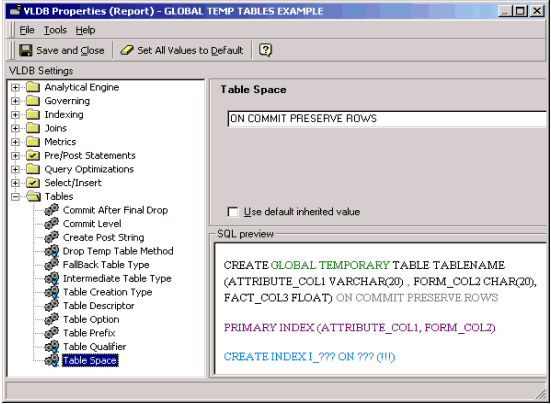Select the Drop Temp Table Method setting
551x404 pixels.
click(x=118, y=251)
